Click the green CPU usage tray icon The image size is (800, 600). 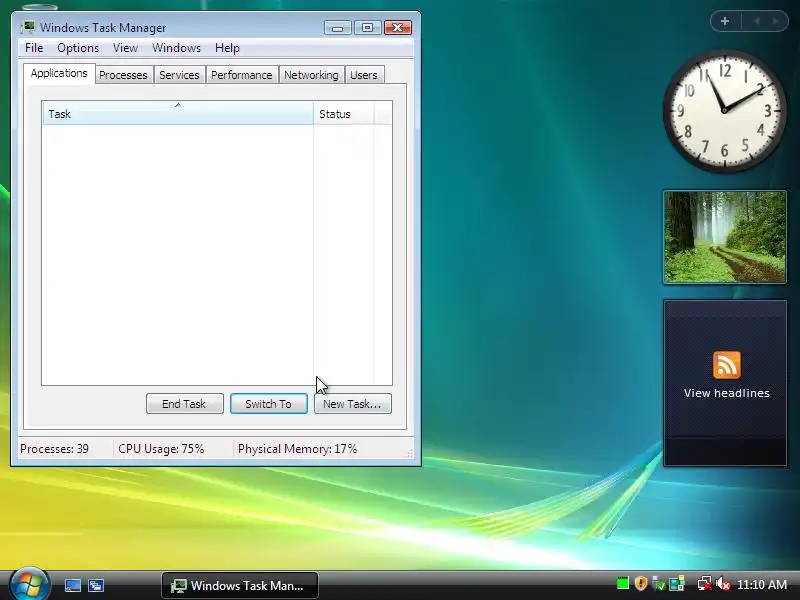coord(622,583)
